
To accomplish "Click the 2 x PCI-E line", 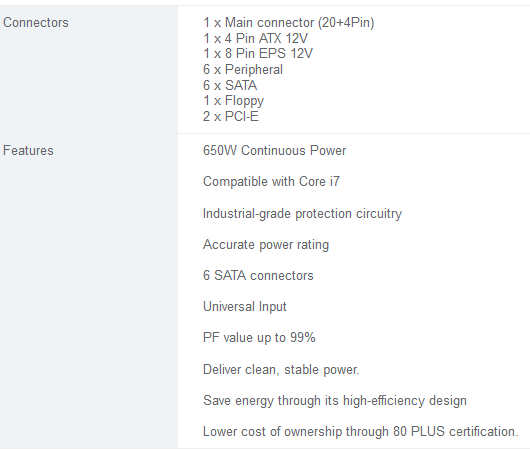I will [231, 116].
